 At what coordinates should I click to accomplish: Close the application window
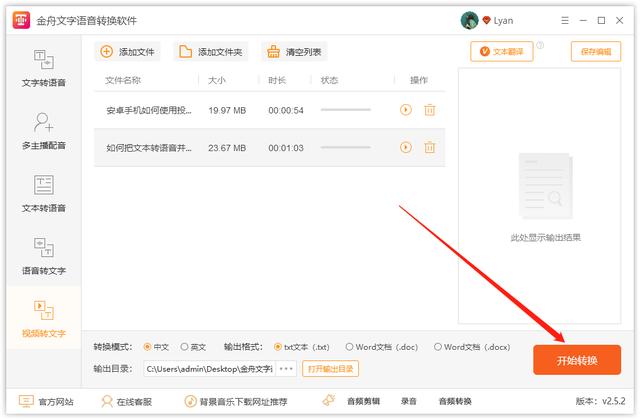click(620, 20)
